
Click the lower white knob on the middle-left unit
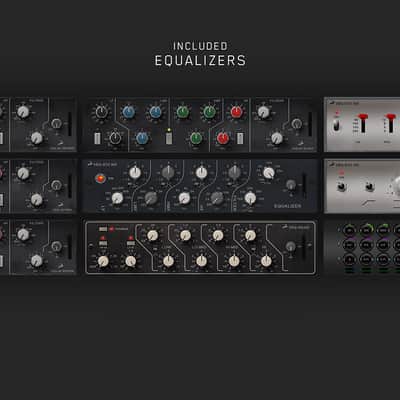pyautogui.click(x=36, y=200)
